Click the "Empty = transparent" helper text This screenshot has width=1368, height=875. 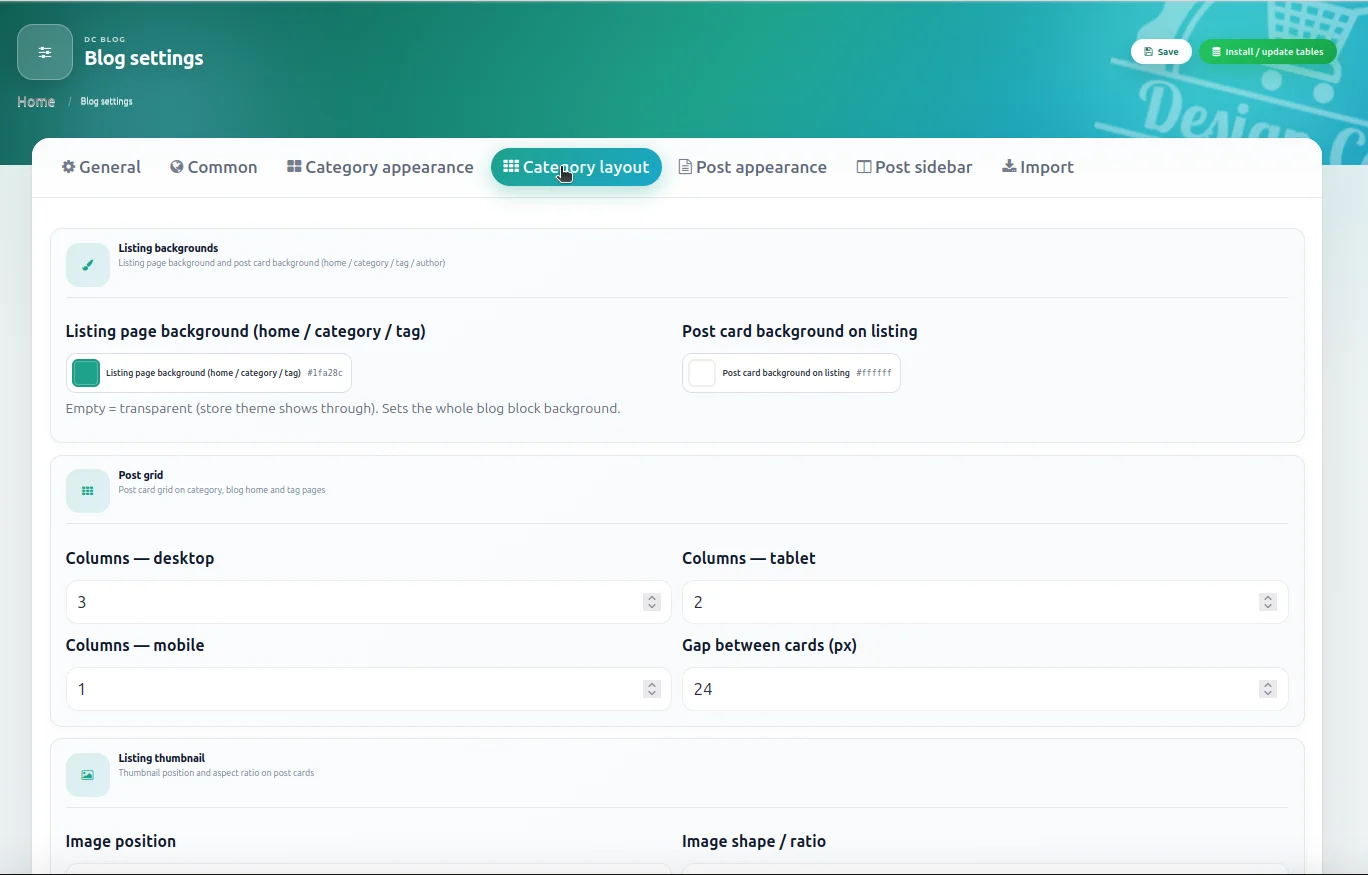[343, 408]
